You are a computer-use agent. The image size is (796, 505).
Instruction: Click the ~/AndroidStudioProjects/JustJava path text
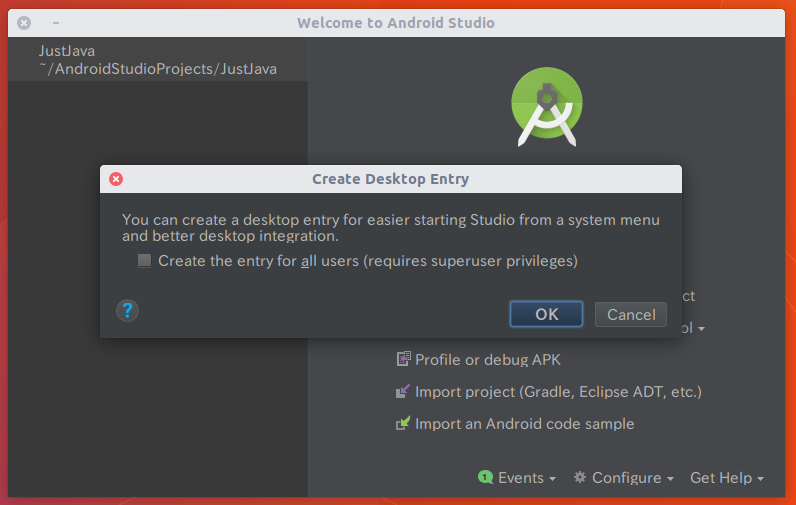pos(158,69)
